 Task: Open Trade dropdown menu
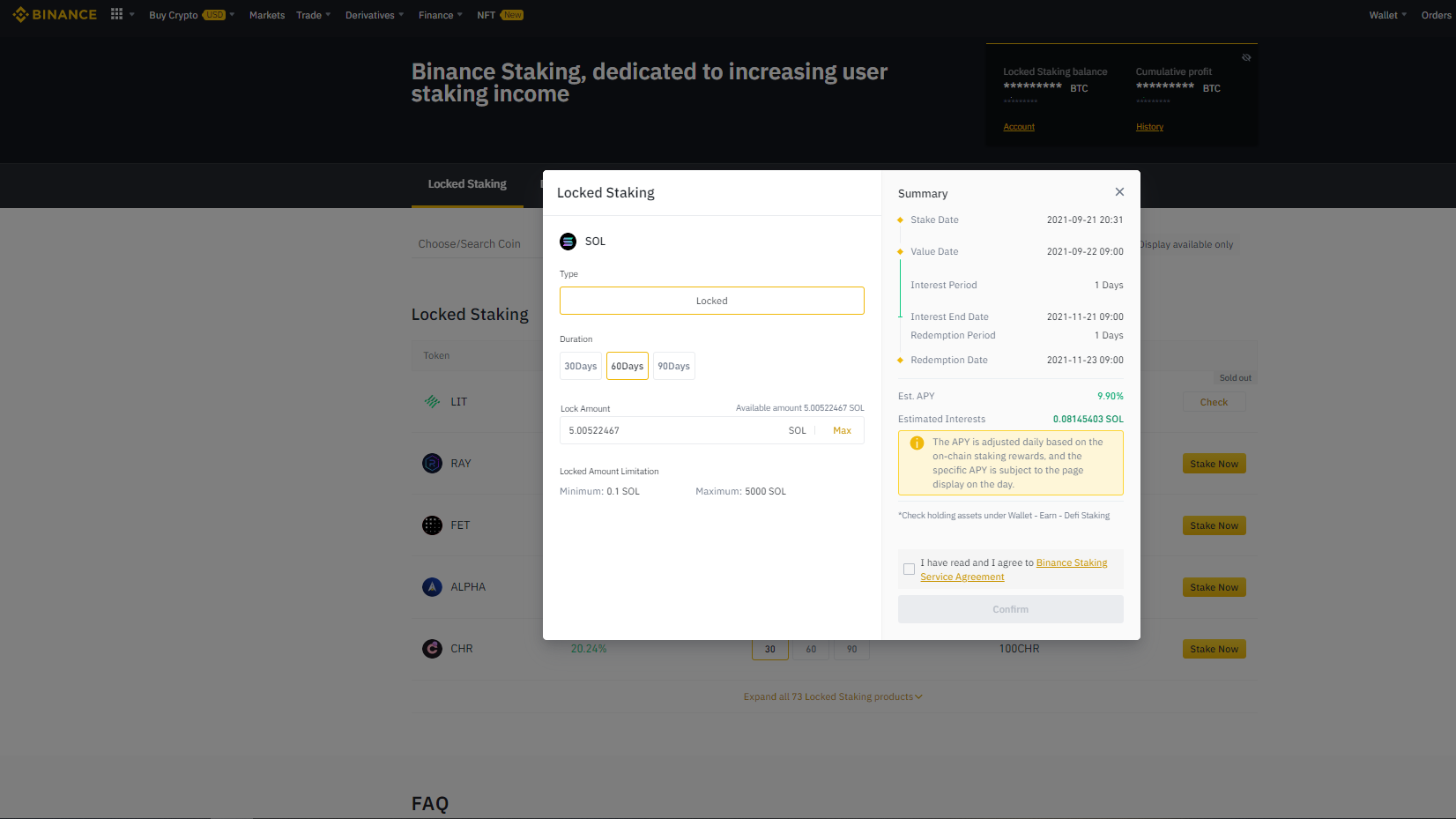tap(314, 15)
